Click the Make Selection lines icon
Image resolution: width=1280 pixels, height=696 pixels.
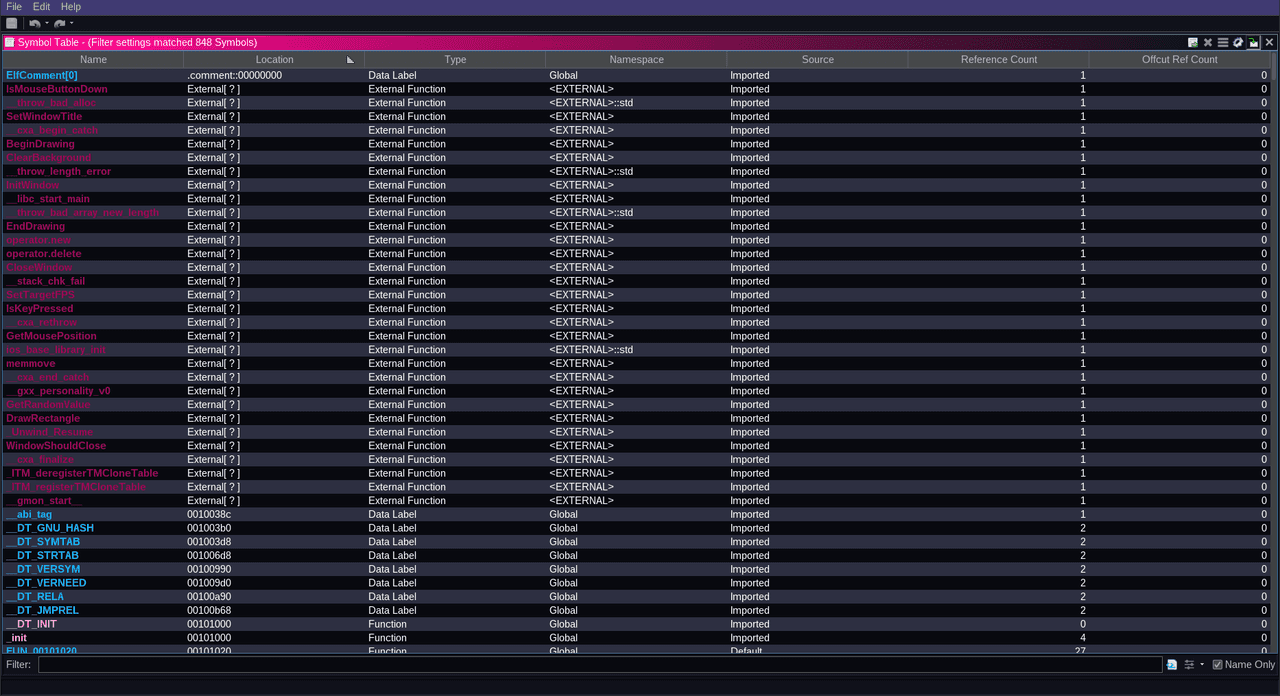[1222, 43]
